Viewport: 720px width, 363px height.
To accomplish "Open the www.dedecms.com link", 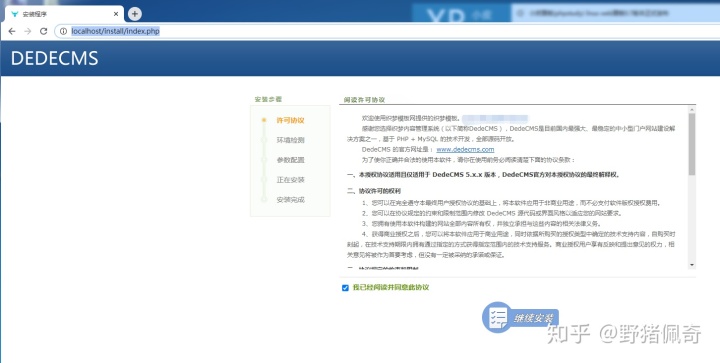I will click(465, 150).
